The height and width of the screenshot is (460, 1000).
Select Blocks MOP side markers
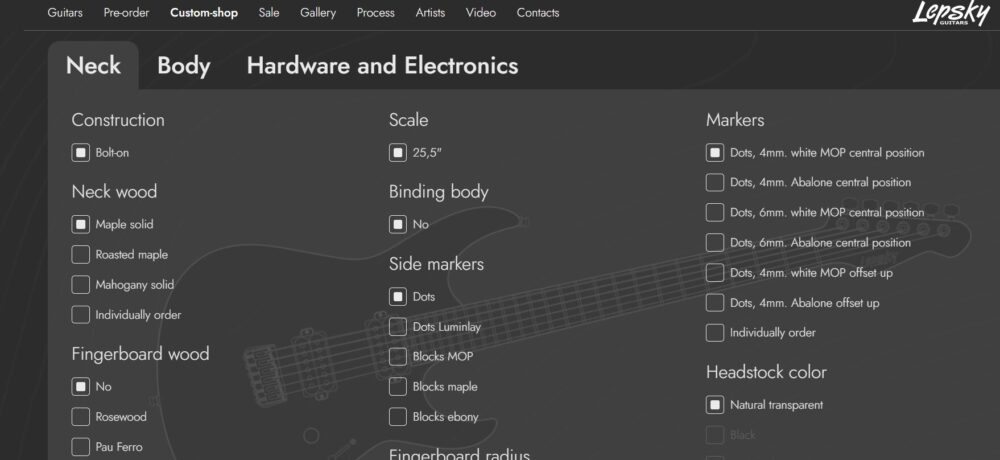(x=398, y=357)
